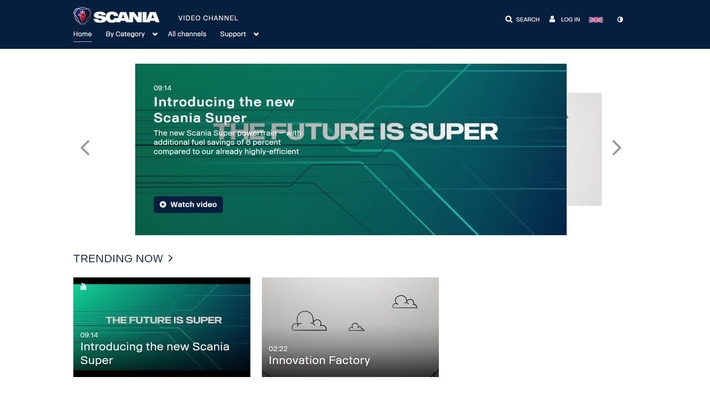The image size is (710, 400).
Task: Open All channels page
Action: [187, 34]
